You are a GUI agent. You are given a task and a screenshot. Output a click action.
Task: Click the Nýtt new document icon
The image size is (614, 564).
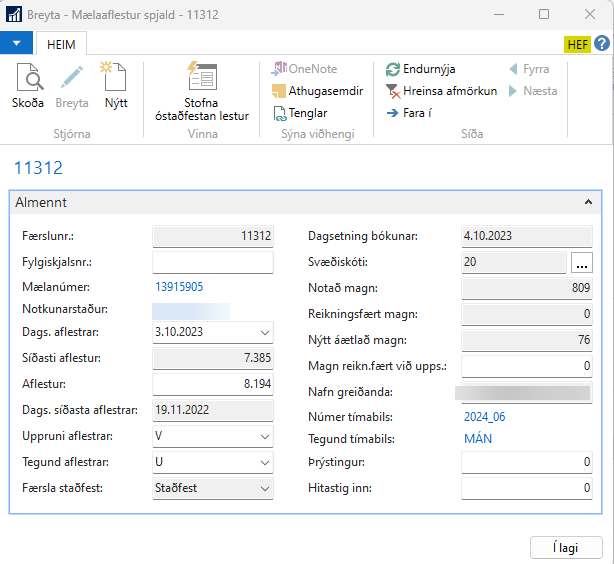(116, 78)
